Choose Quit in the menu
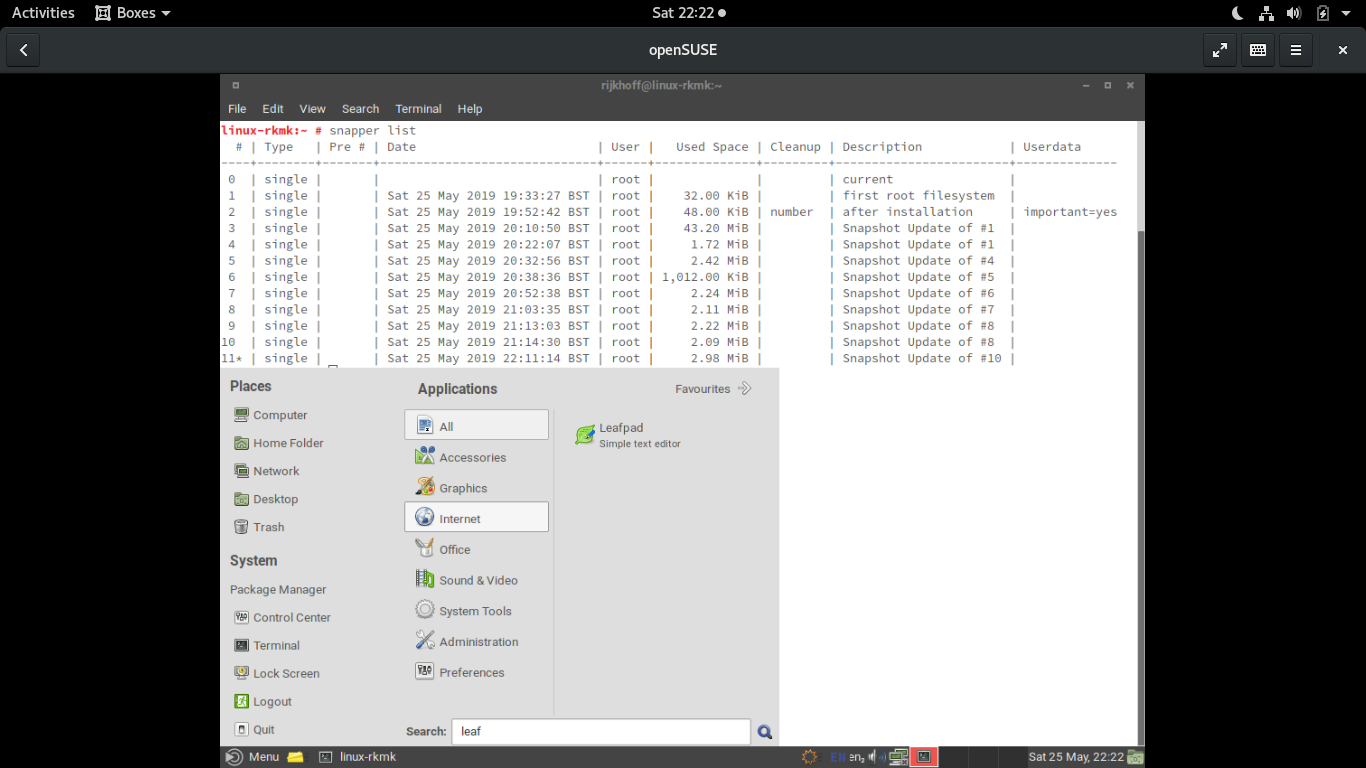Screen dimensions: 1366x768 tap(254, 730)
